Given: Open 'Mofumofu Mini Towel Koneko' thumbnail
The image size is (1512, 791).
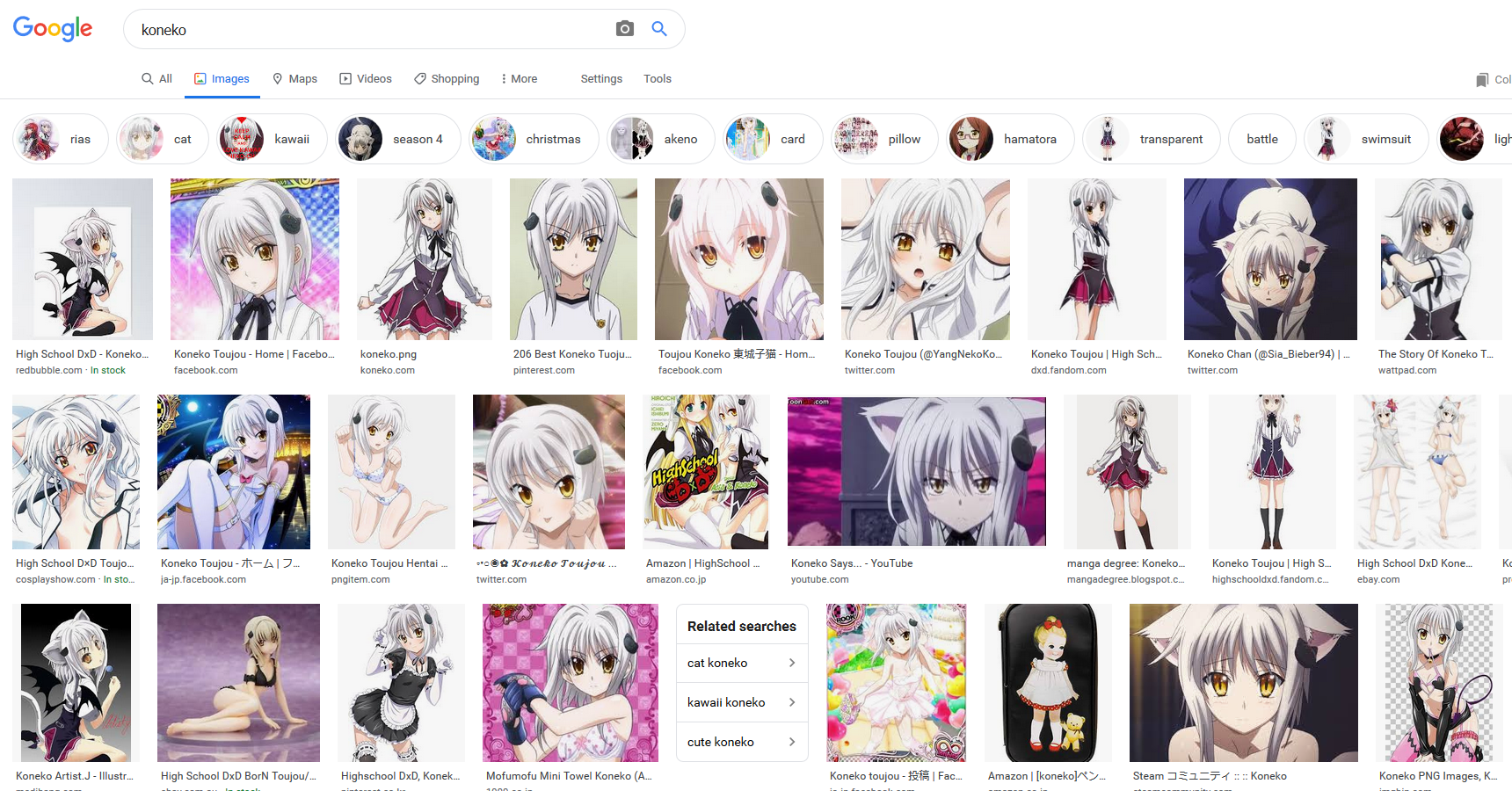Looking at the screenshot, I should (x=571, y=683).
